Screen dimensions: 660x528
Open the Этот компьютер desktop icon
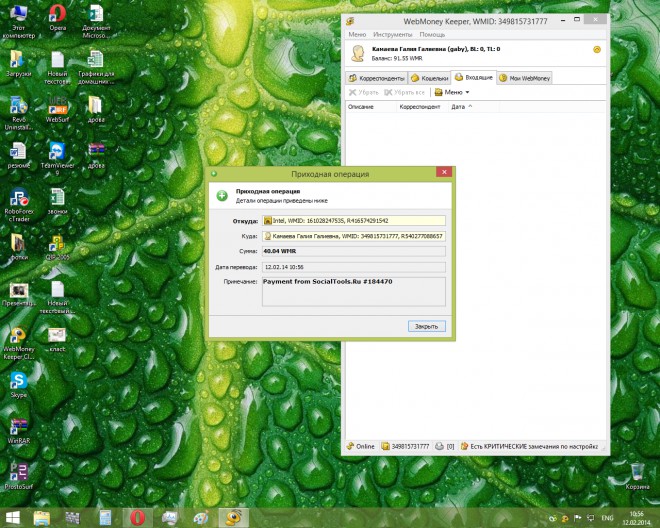click(19, 21)
